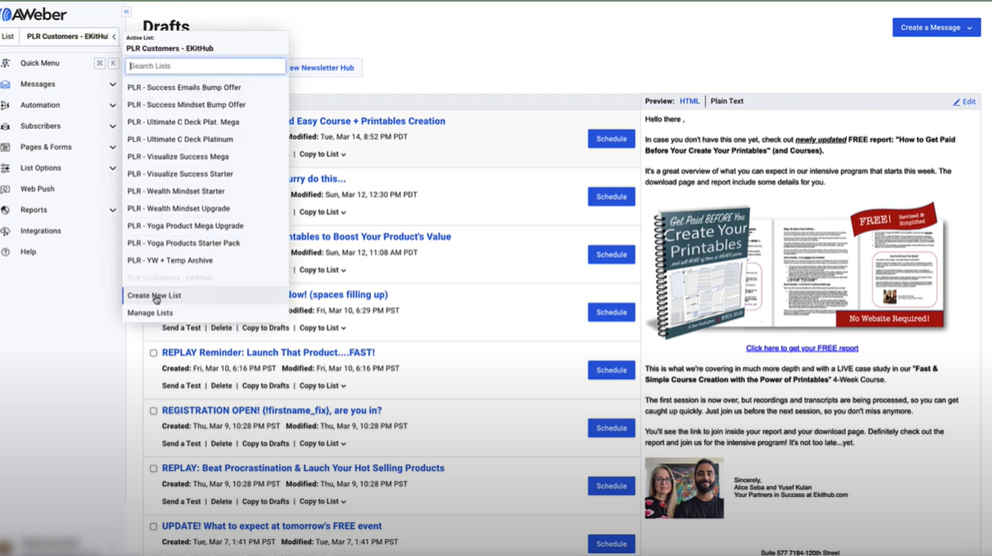992x556 pixels.
Task: Expand the Reports menu chevron
Action: [113, 210]
